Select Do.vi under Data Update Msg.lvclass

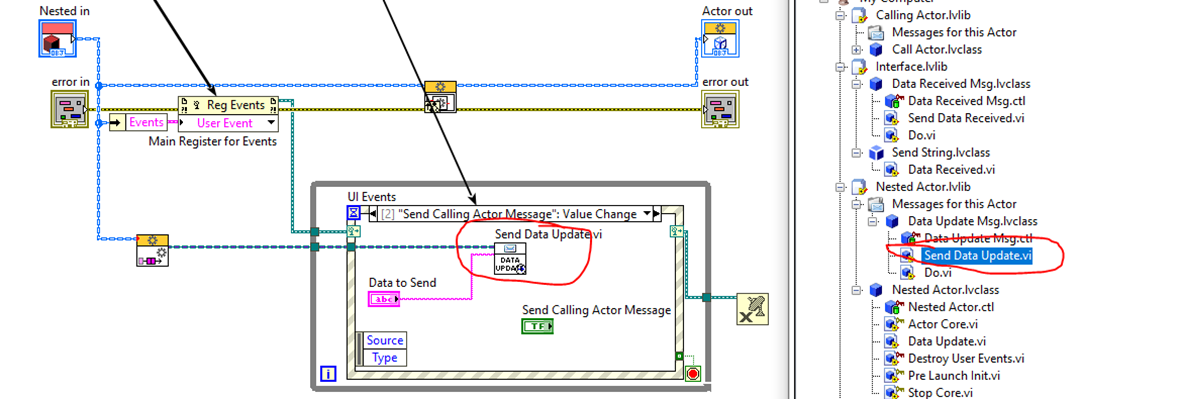click(938, 273)
